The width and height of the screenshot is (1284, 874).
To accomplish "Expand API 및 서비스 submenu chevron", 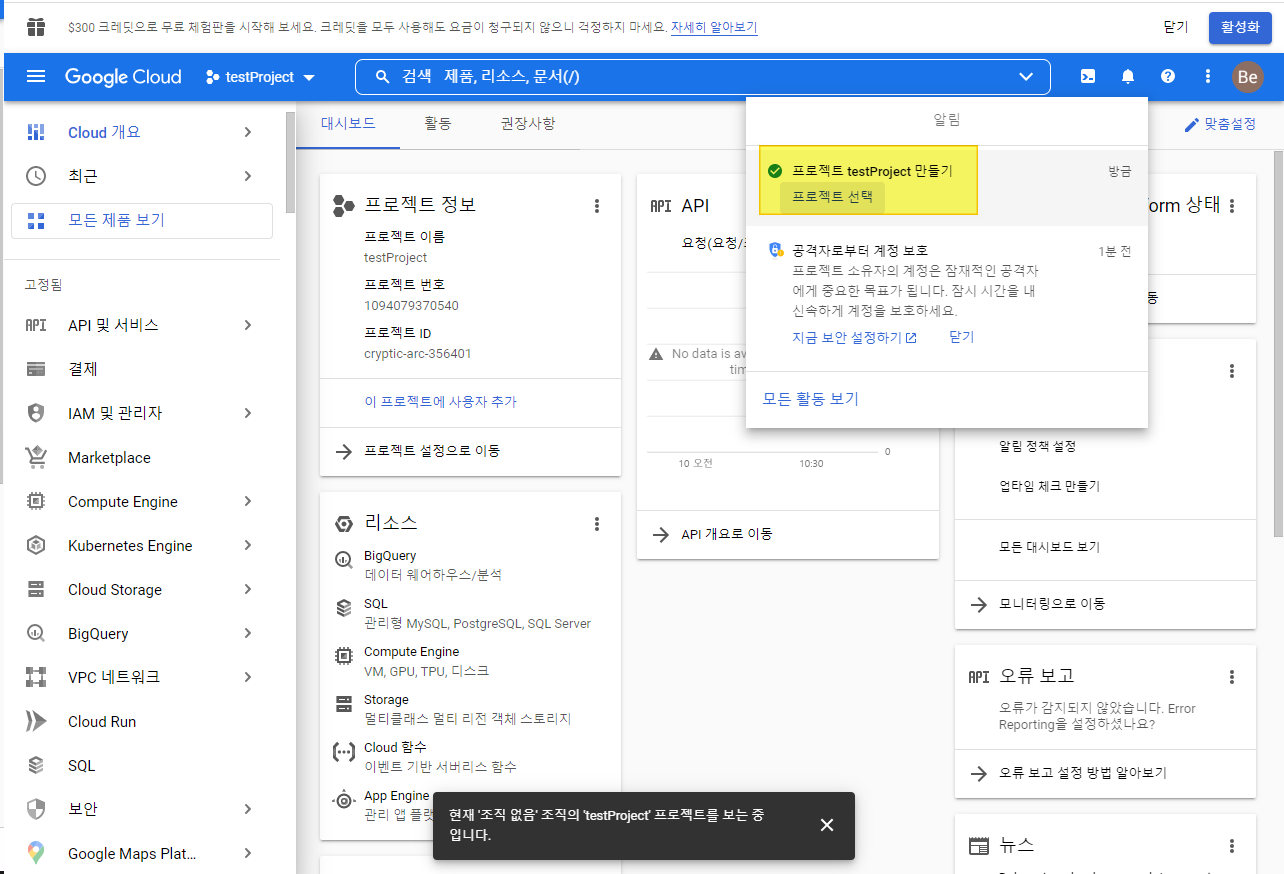I will coord(248,325).
